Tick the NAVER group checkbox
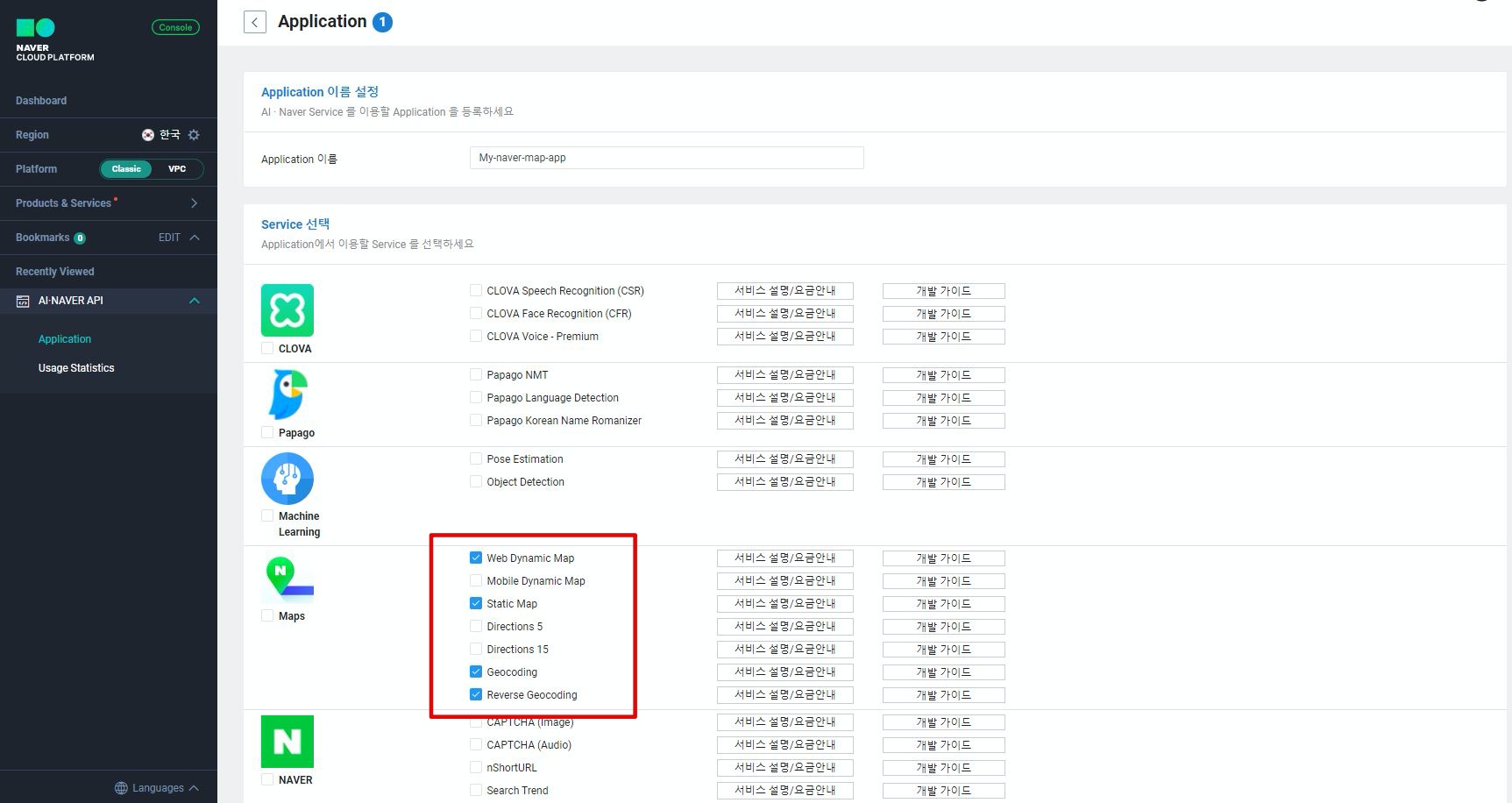This screenshot has width=1512, height=803. pyautogui.click(x=267, y=779)
